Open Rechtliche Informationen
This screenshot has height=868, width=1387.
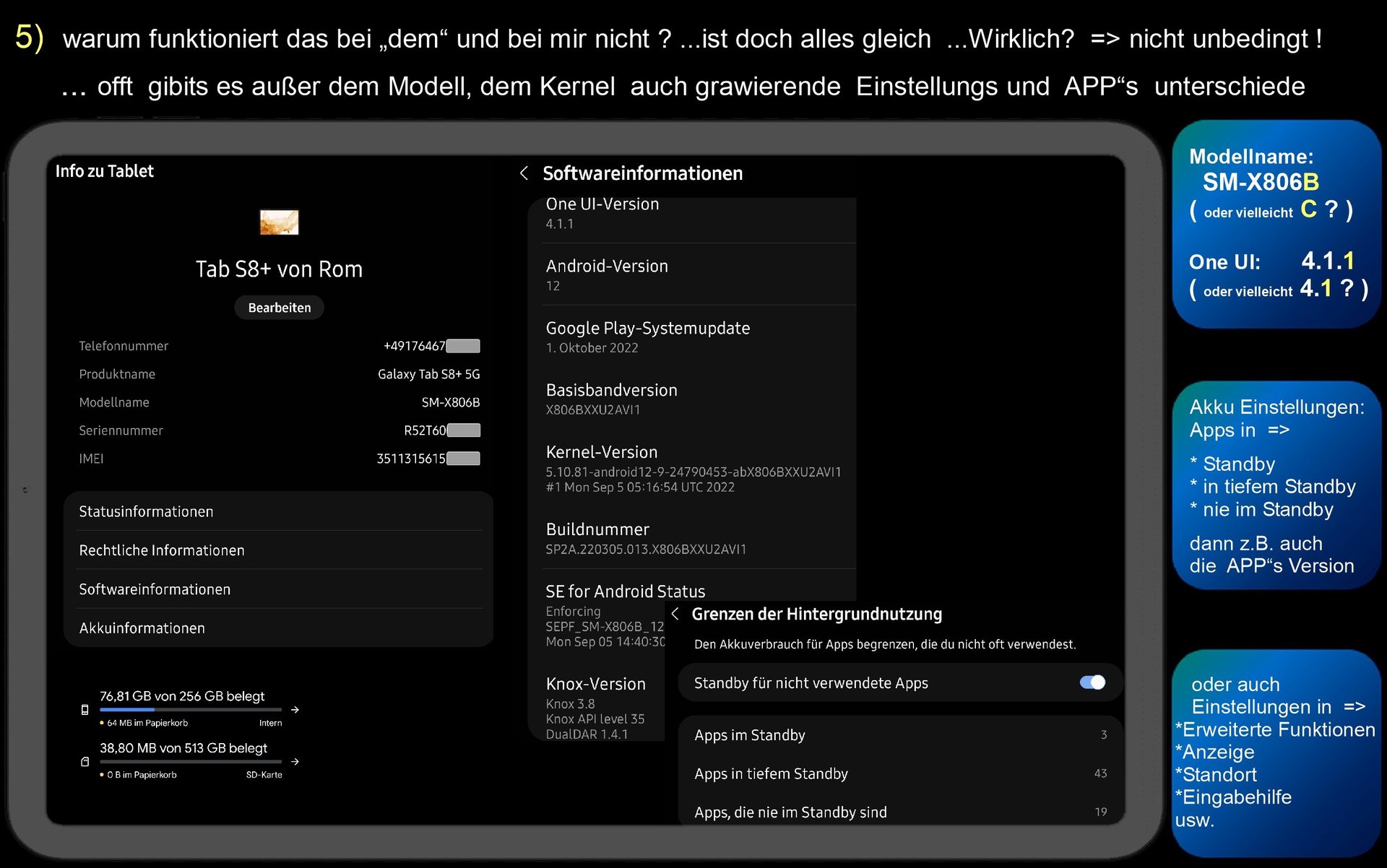pos(279,550)
